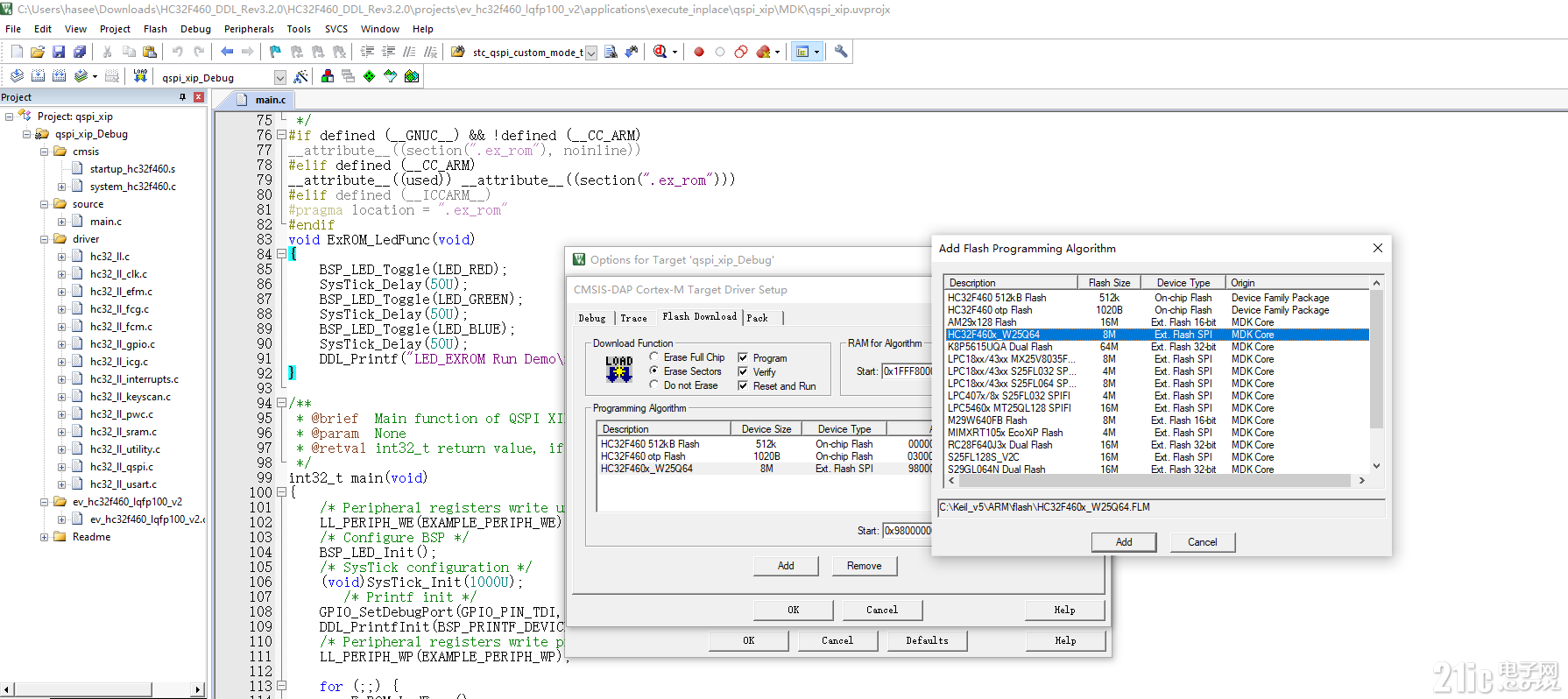
Task: Expand the Readme group in project tree
Action: pyautogui.click(x=44, y=537)
